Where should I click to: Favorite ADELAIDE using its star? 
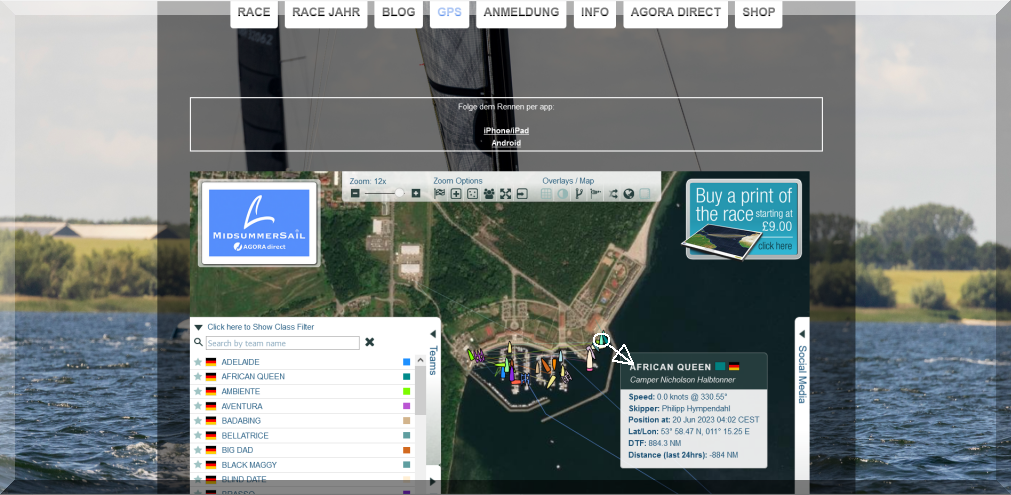coord(198,362)
